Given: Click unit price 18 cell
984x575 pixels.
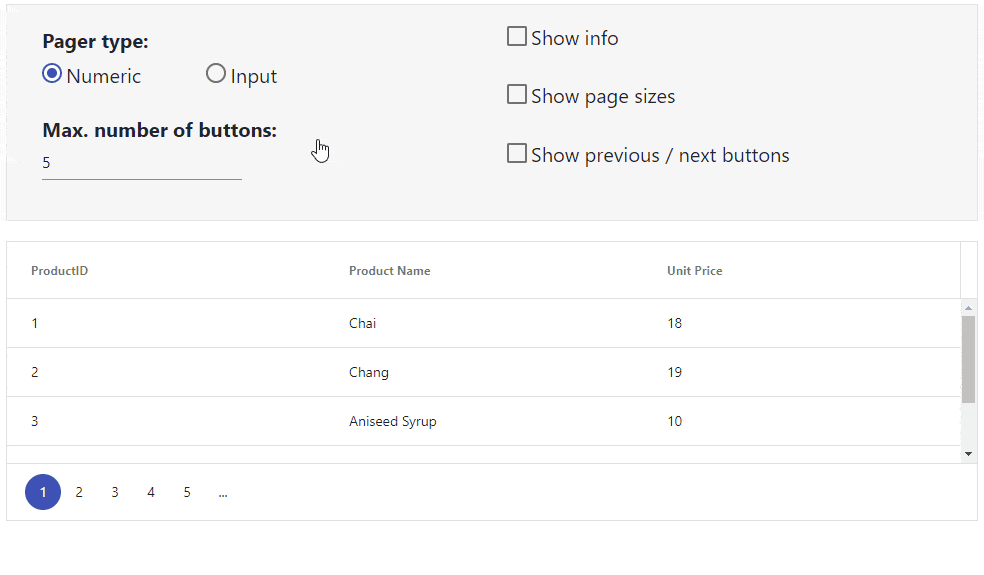Looking at the screenshot, I should pos(802,323).
